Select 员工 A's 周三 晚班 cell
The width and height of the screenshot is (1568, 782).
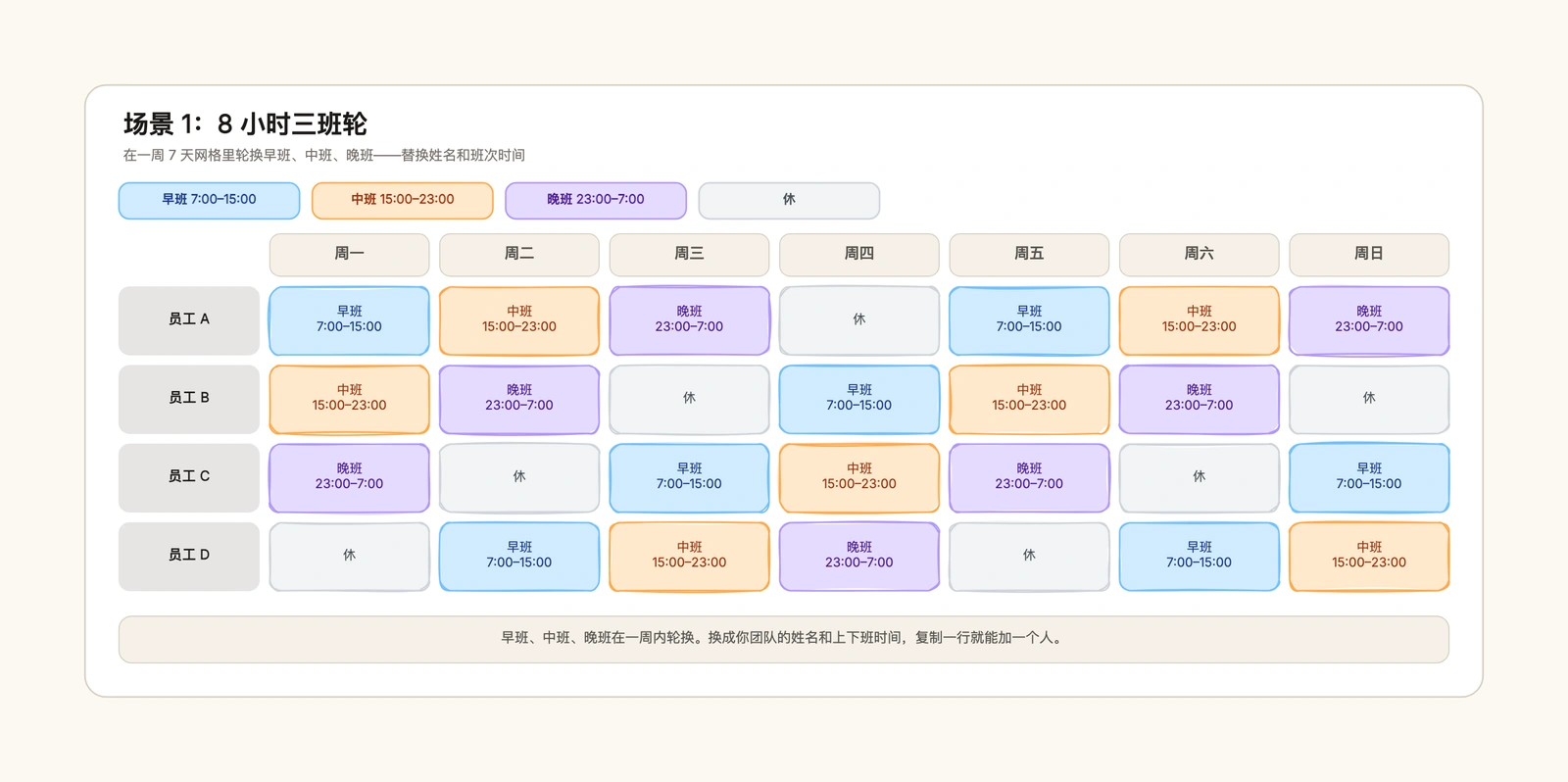(x=689, y=319)
